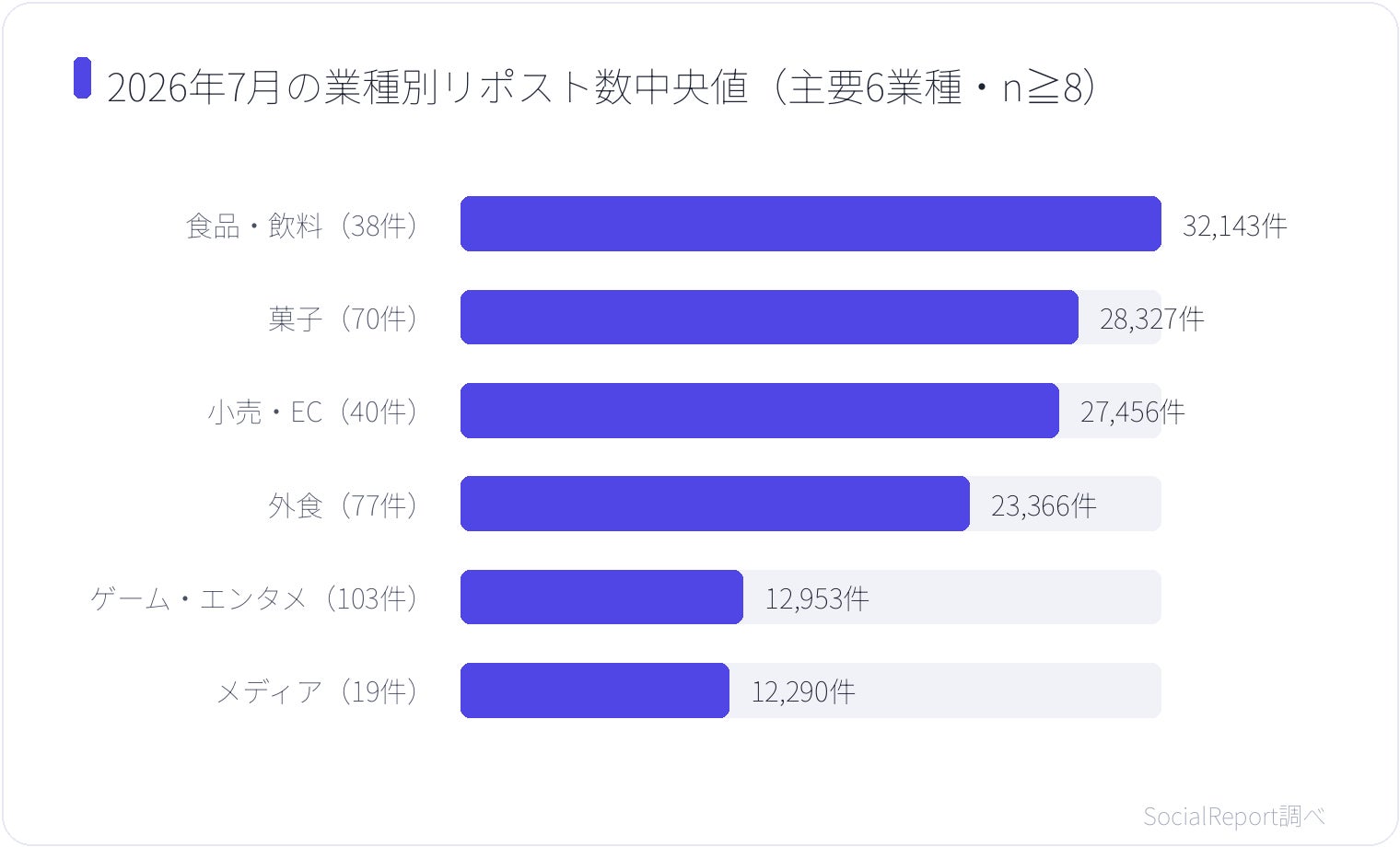Click the chart title about リポスト数中央値

pos(601,87)
